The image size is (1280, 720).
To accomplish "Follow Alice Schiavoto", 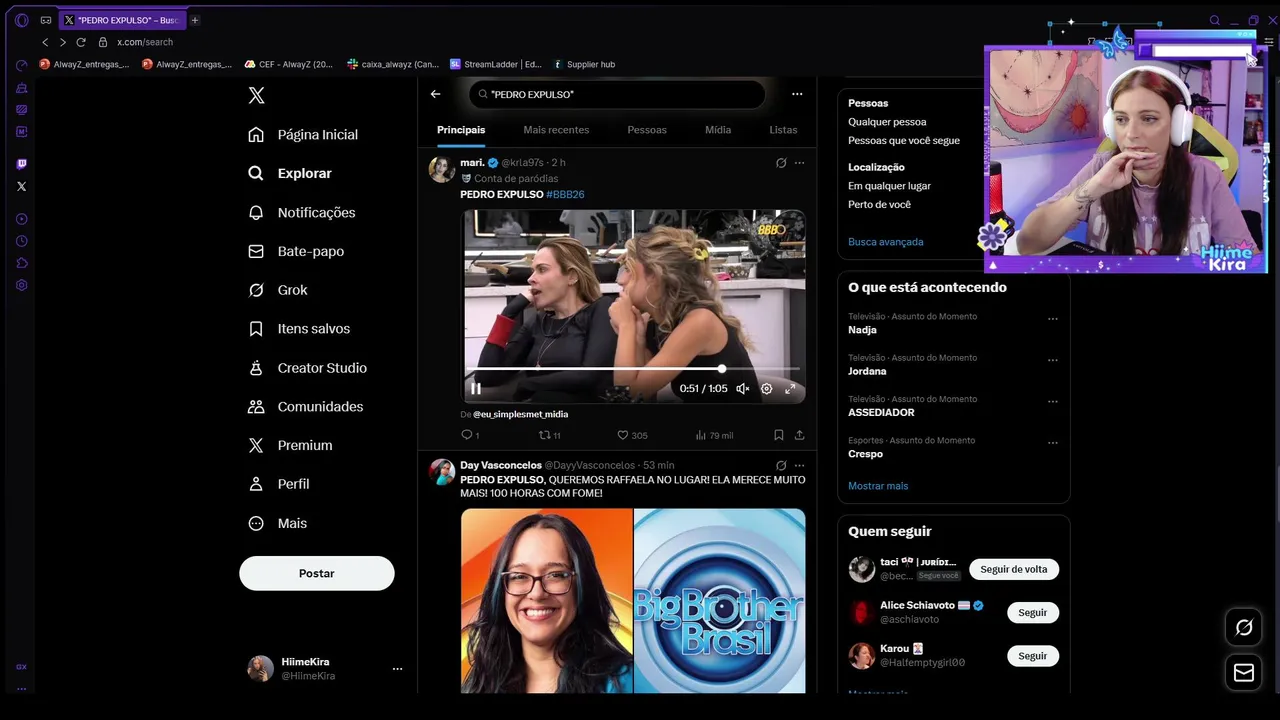I will (x=1032, y=612).
